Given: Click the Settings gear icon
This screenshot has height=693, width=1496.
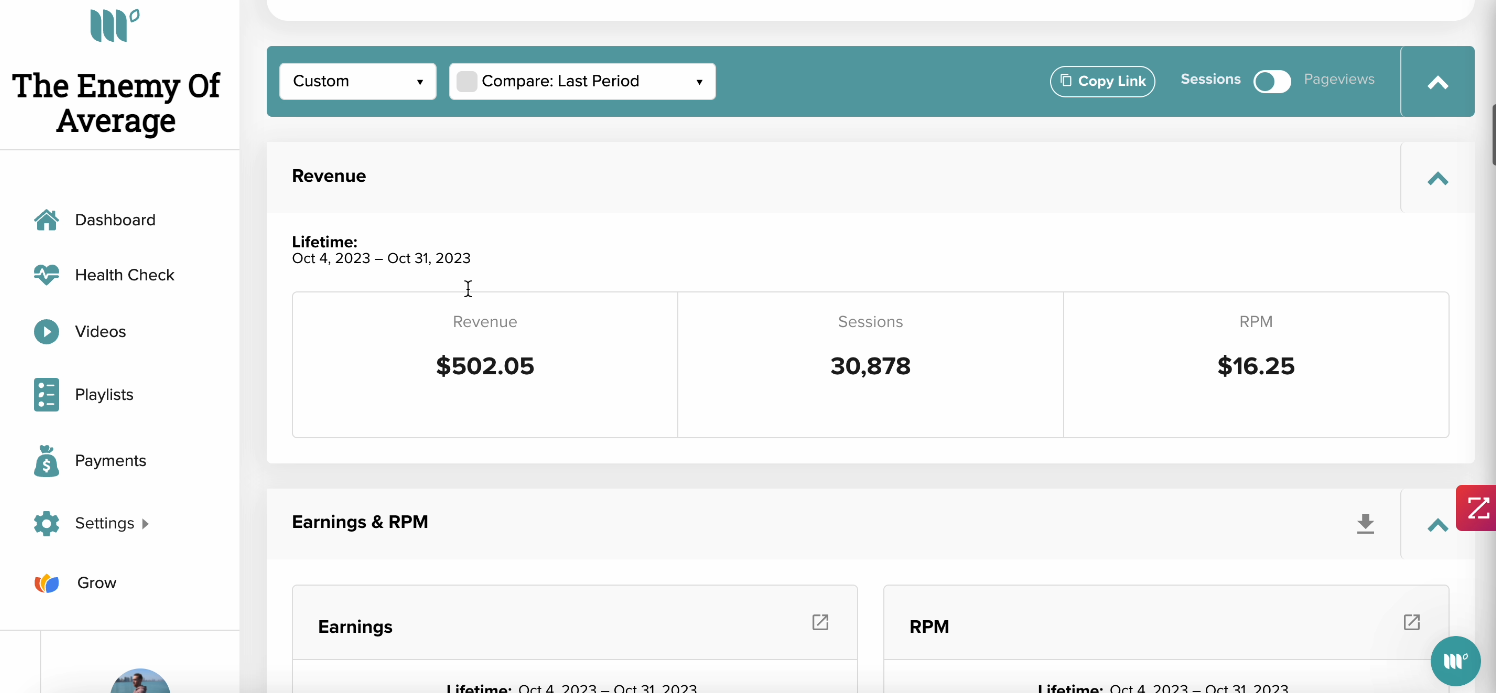Looking at the screenshot, I should (46, 523).
